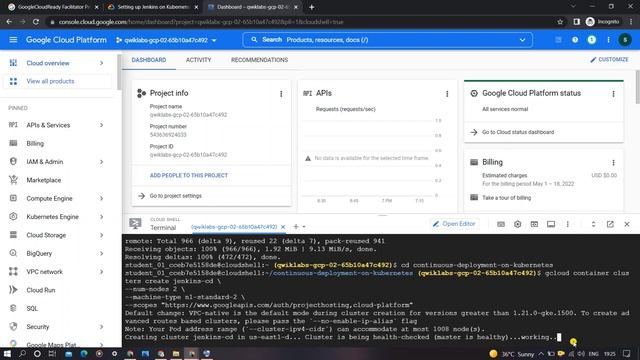Click Go to Cloud status dashboard

click(x=518, y=132)
